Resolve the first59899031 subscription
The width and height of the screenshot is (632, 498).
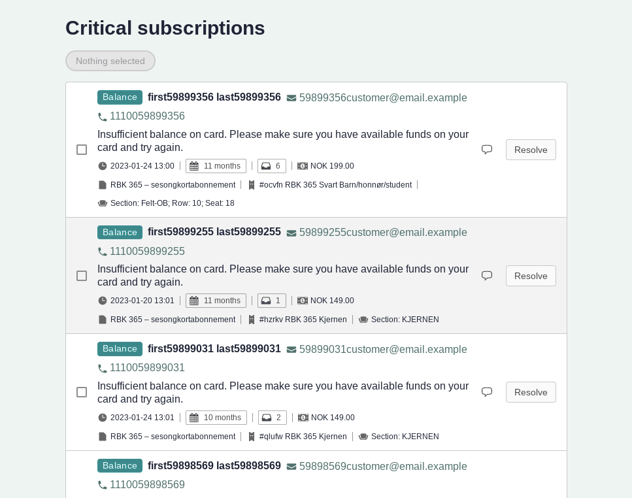point(530,392)
